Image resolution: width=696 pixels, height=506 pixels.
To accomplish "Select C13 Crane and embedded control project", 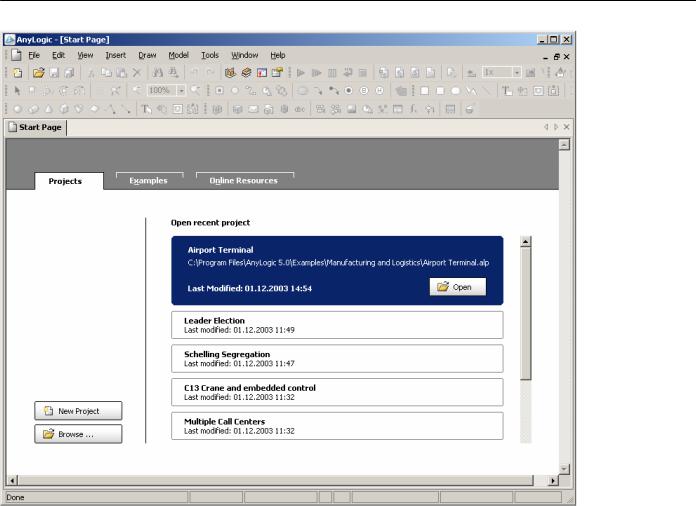I will tap(337, 392).
